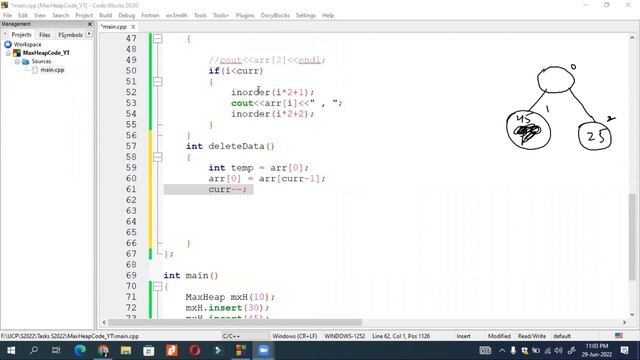The height and width of the screenshot is (360, 640).
Task: Open PowerPoint from the taskbar
Action: point(172,351)
